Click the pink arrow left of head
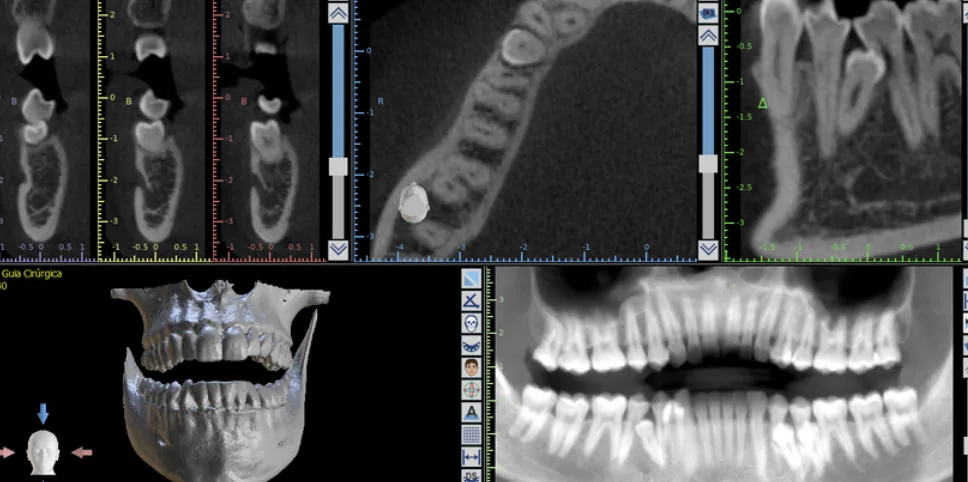Image resolution: width=968 pixels, height=482 pixels. 7,452
